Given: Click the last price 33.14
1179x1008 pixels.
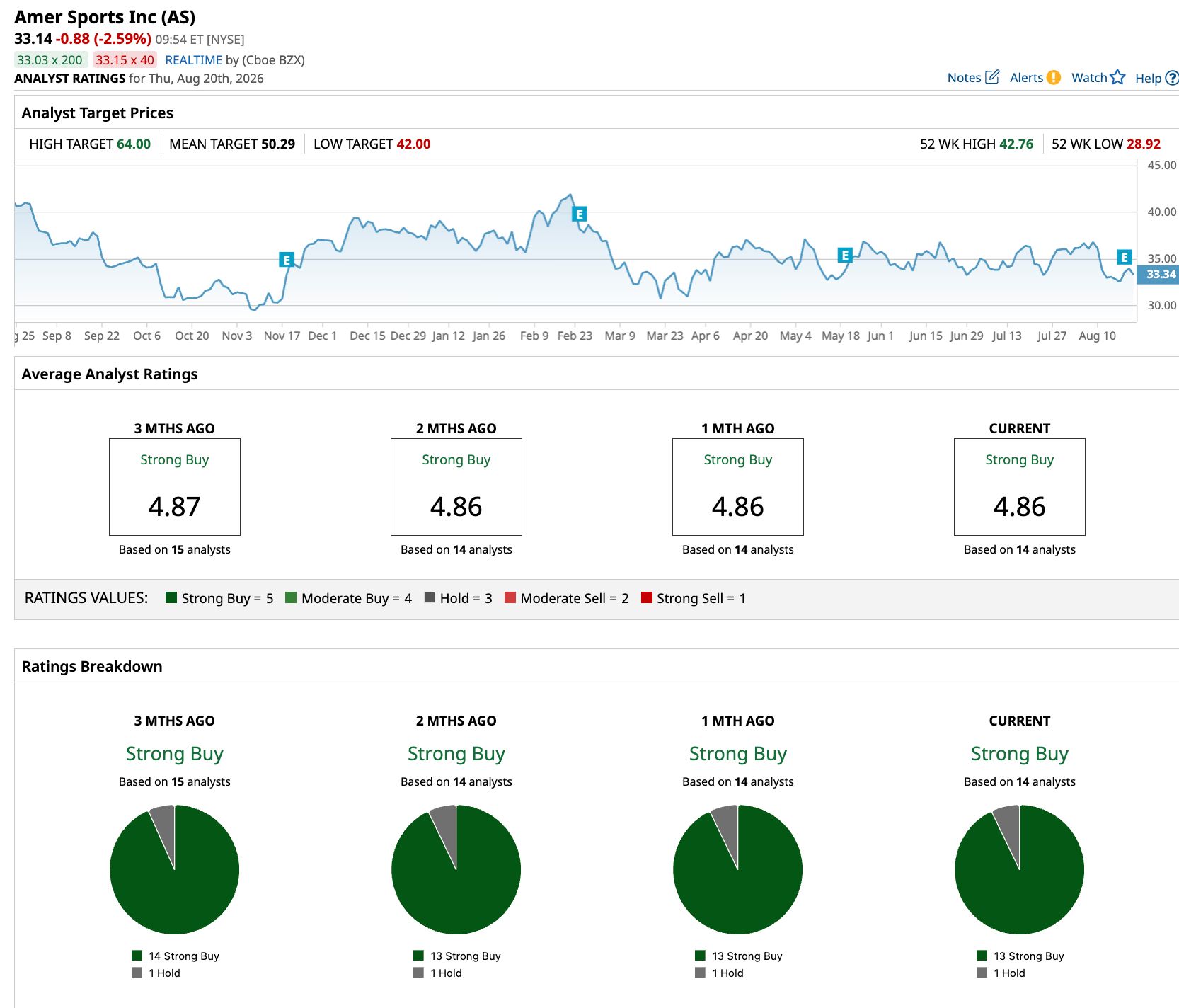Looking at the screenshot, I should click(33, 38).
